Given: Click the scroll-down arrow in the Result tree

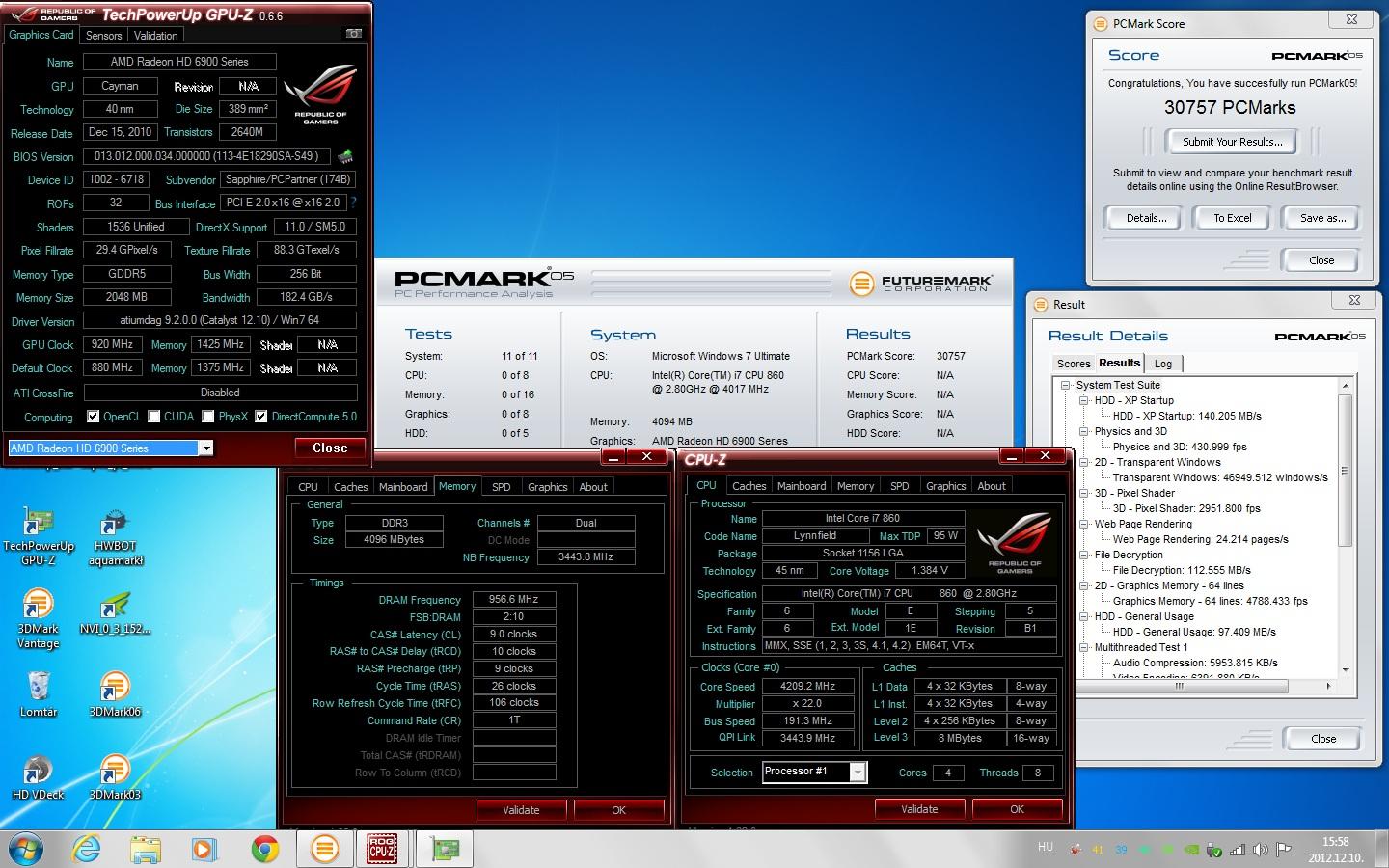Looking at the screenshot, I should pos(1346,669).
